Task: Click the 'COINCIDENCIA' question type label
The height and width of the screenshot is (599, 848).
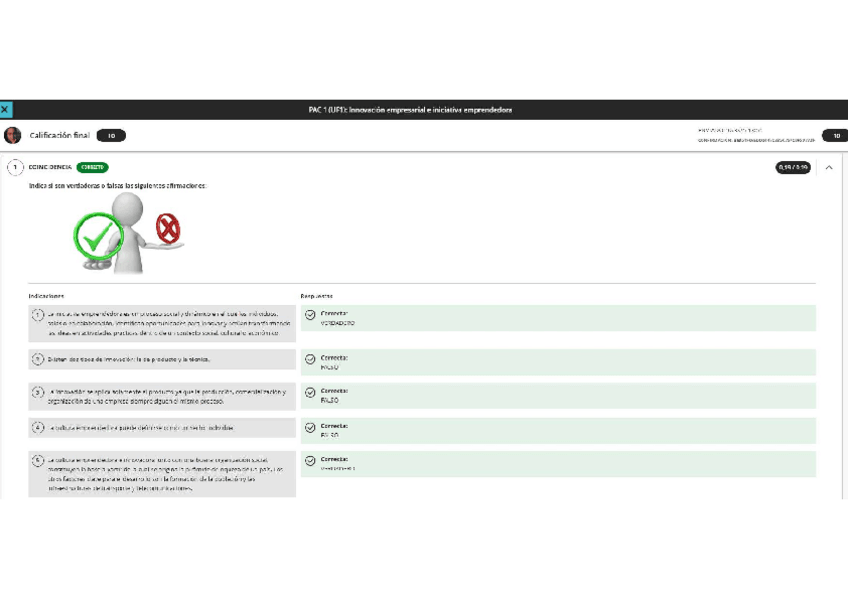Action: pyautogui.click(x=50, y=167)
